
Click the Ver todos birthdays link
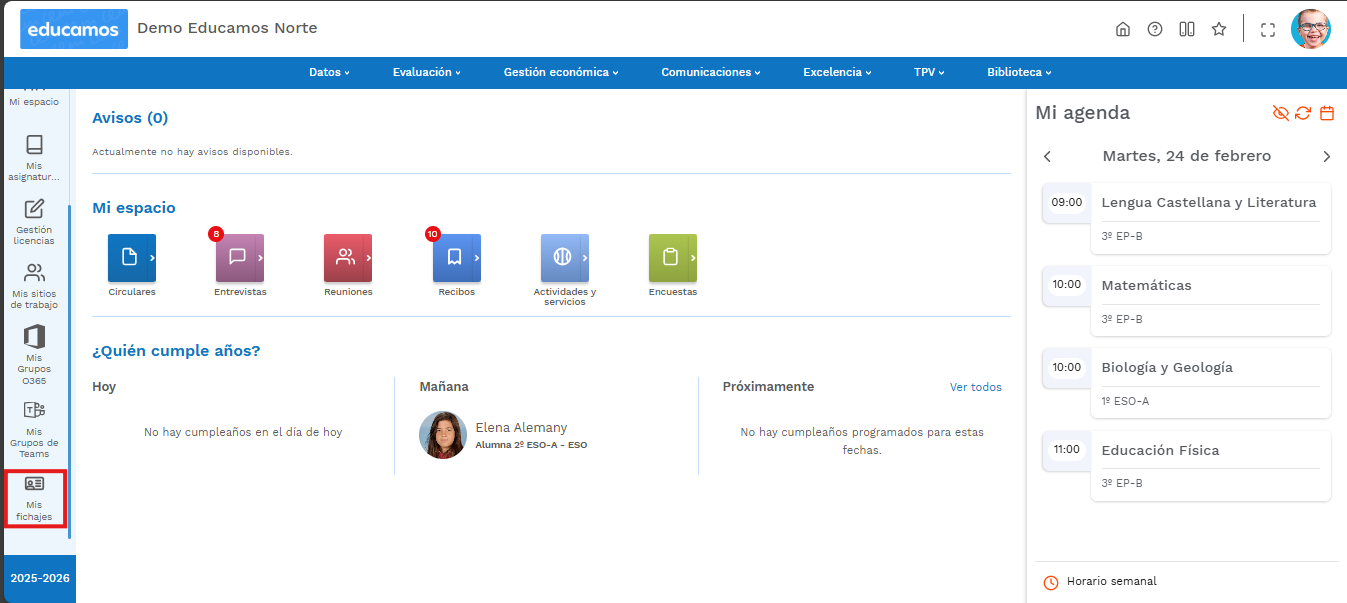click(975, 387)
